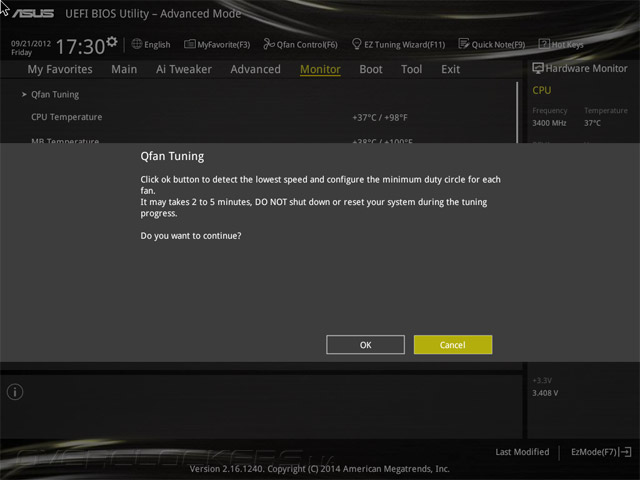This screenshot has width=640, height=480.
Task: Switch to EzMode(F7)
Action: tap(593, 452)
